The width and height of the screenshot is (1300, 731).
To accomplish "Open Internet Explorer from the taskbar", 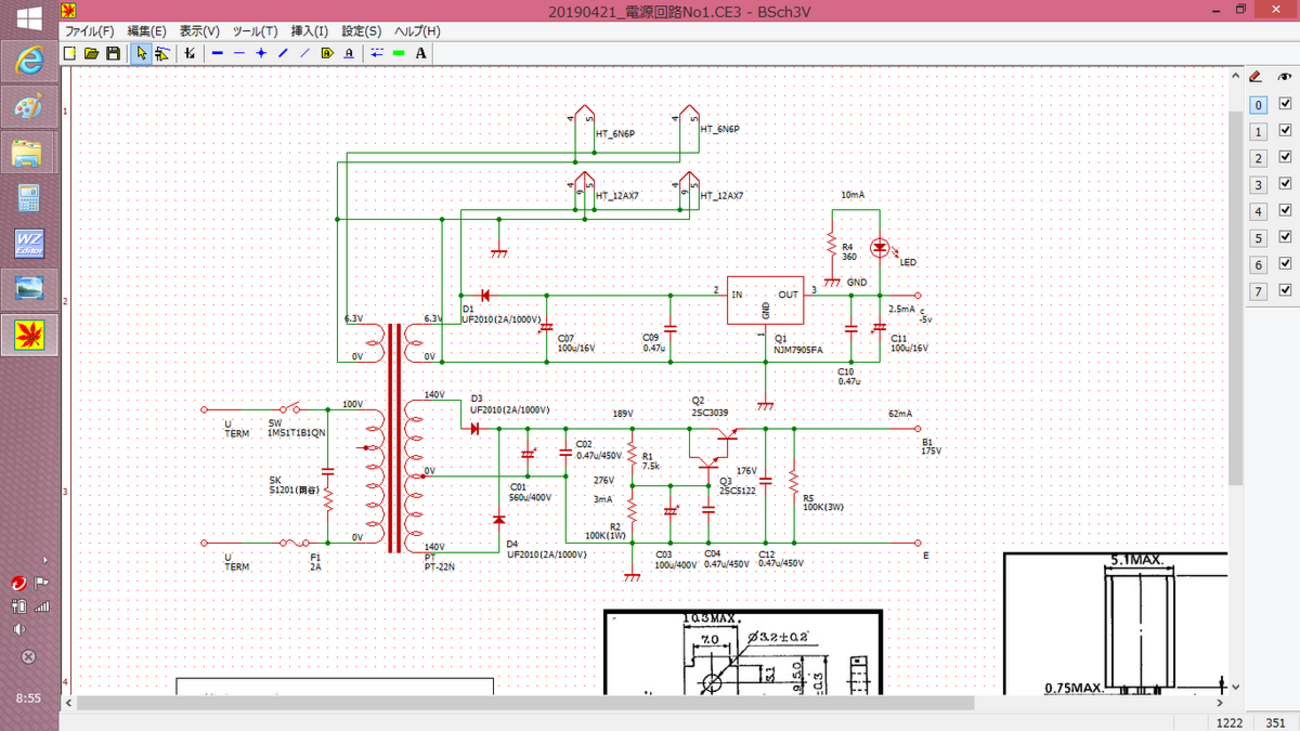I will (x=29, y=61).
